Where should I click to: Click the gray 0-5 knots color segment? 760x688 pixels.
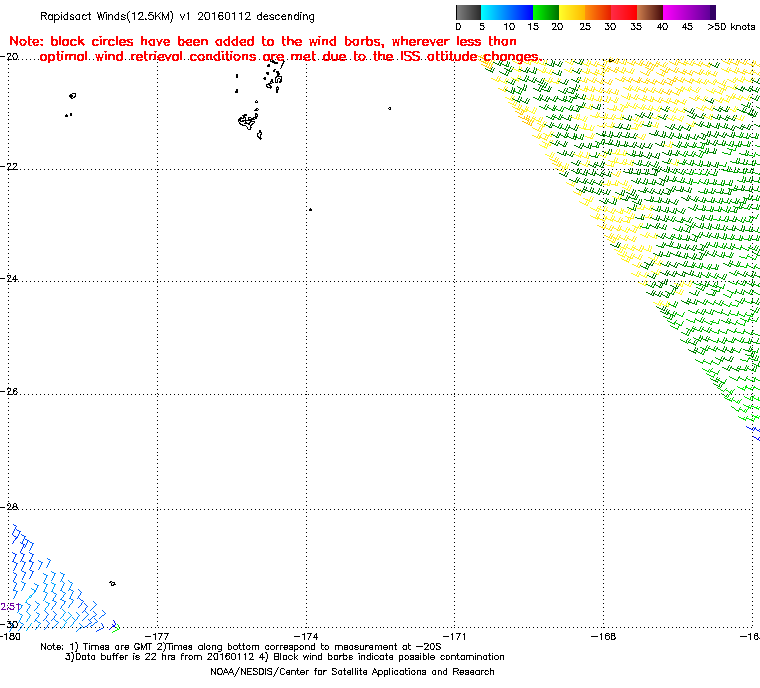468,12
